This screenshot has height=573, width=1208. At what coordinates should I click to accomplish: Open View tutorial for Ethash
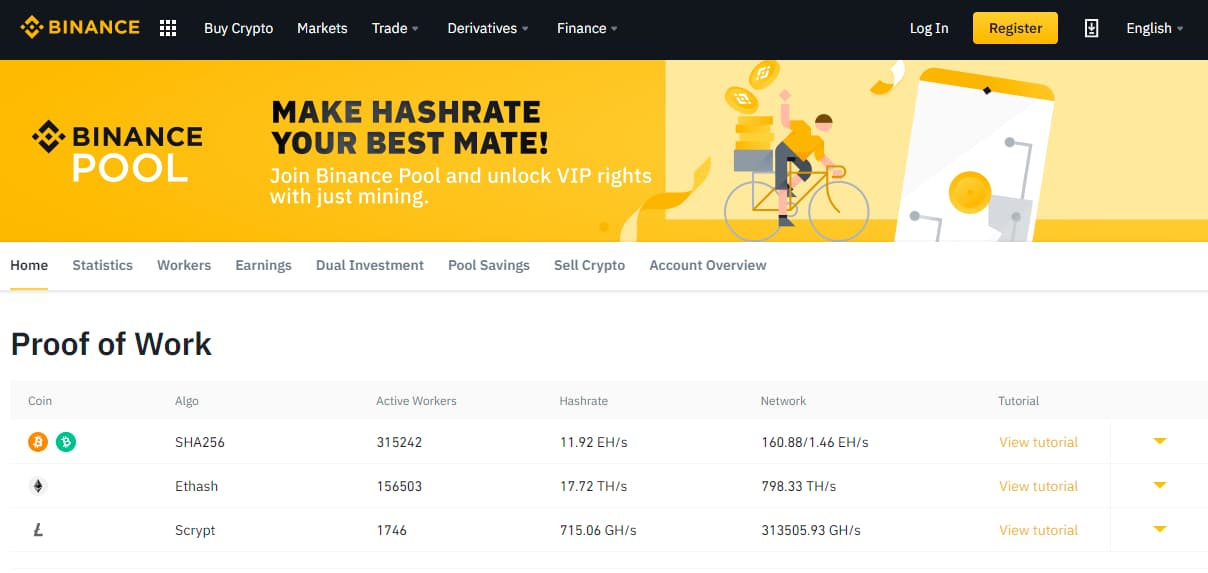pyautogui.click(x=1038, y=486)
